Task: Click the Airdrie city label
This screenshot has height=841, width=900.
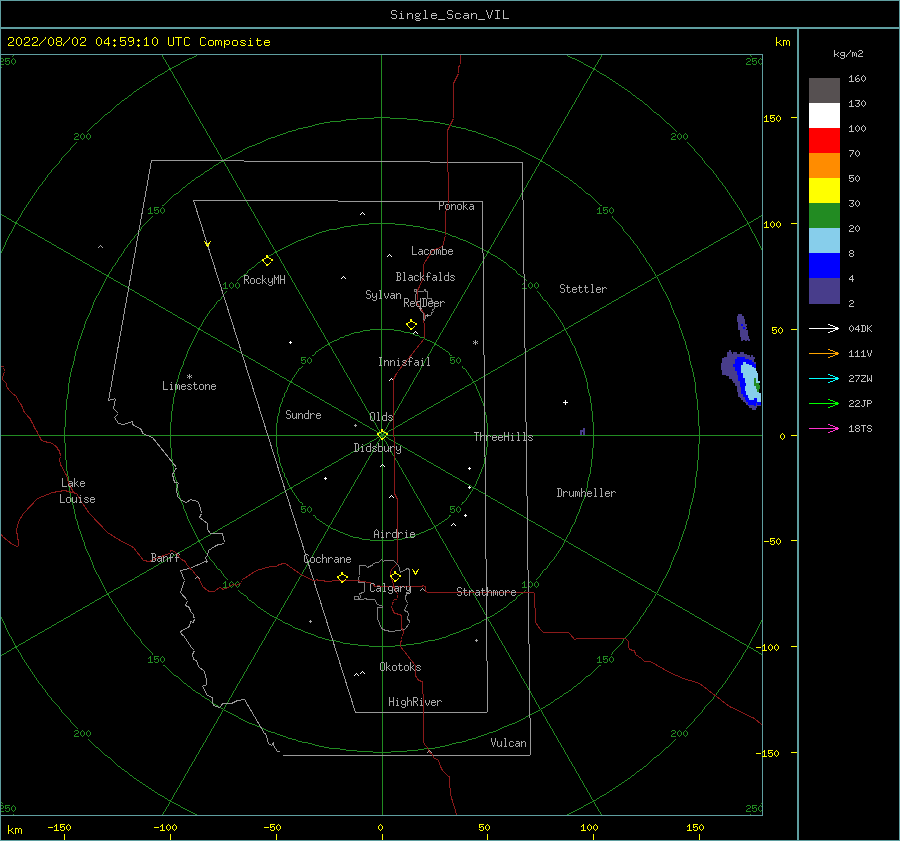Action: 394,534
